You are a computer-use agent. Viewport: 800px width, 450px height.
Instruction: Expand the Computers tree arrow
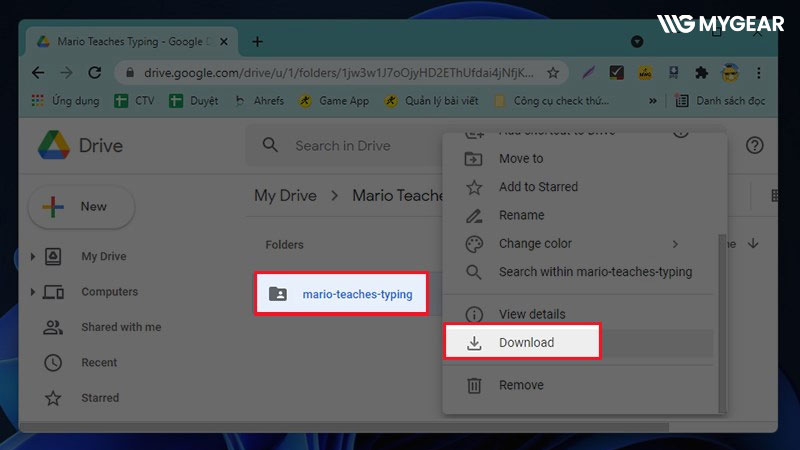(x=33, y=292)
